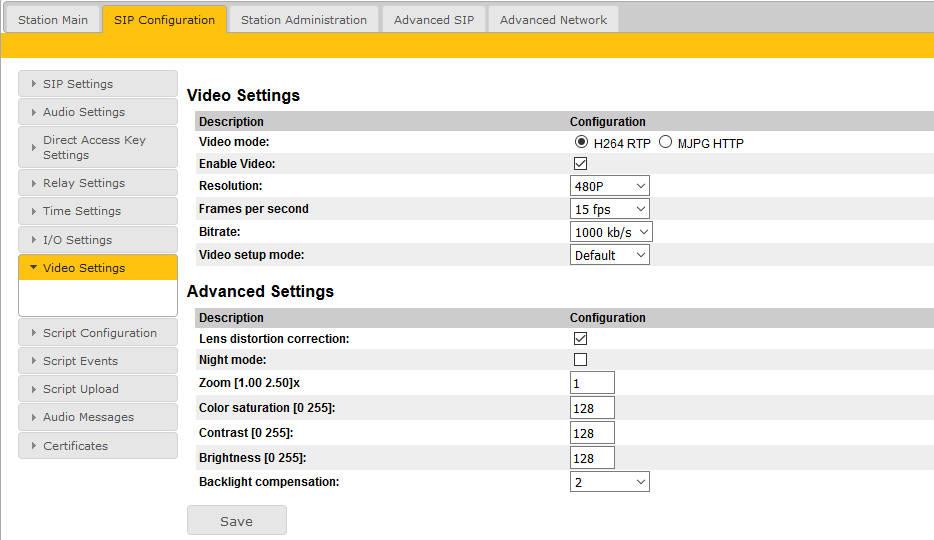Collapse the Video Settings sidebar section
The width and height of the screenshot is (934, 540).
tap(97, 268)
